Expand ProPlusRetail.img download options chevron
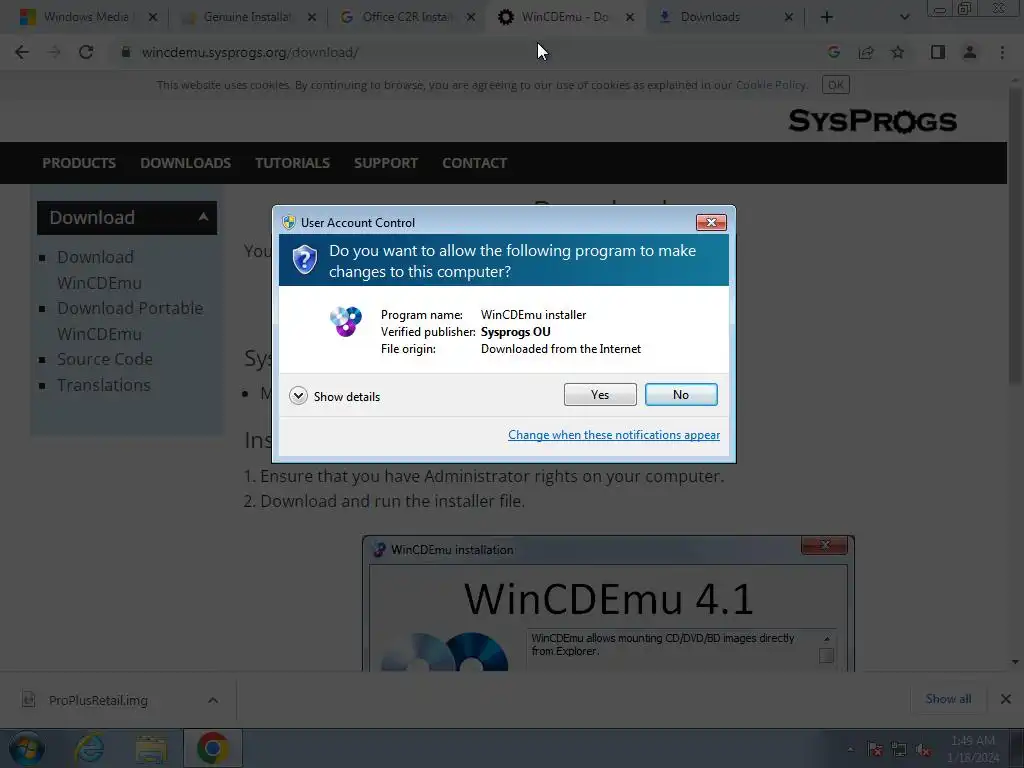1024x768 pixels. (x=213, y=700)
